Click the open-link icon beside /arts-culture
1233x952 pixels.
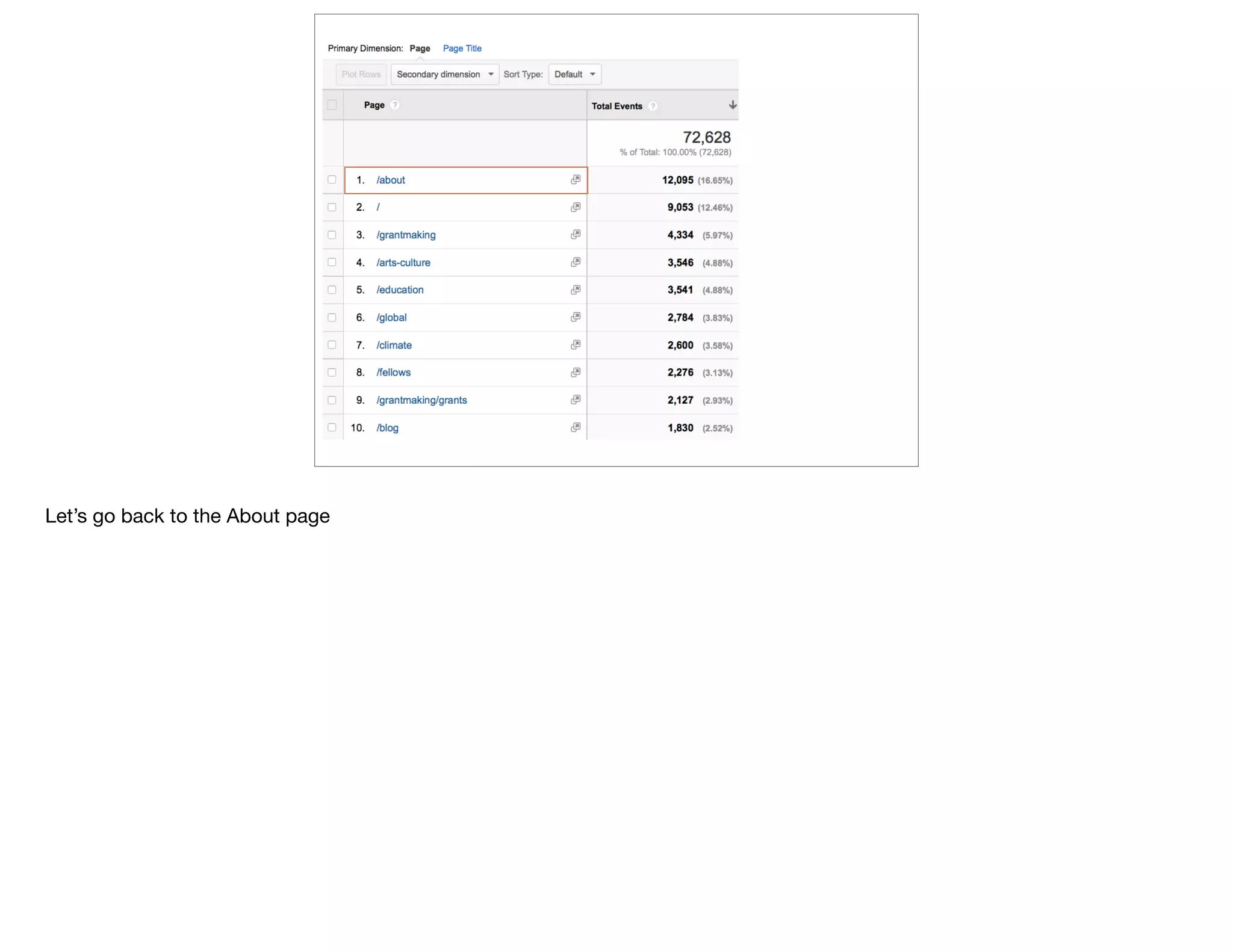(x=576, y=262)
